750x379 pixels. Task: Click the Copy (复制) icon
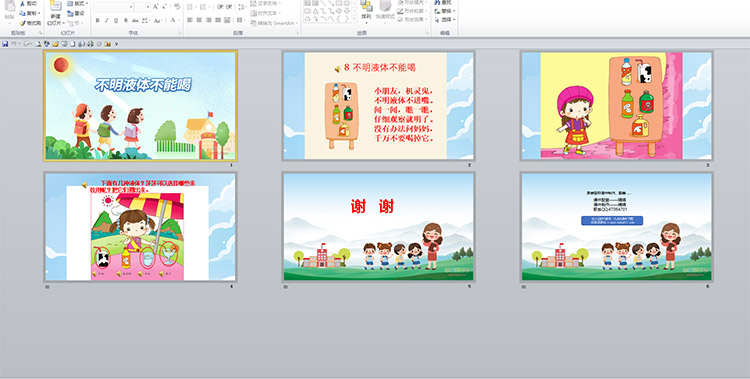coord(22,13)
